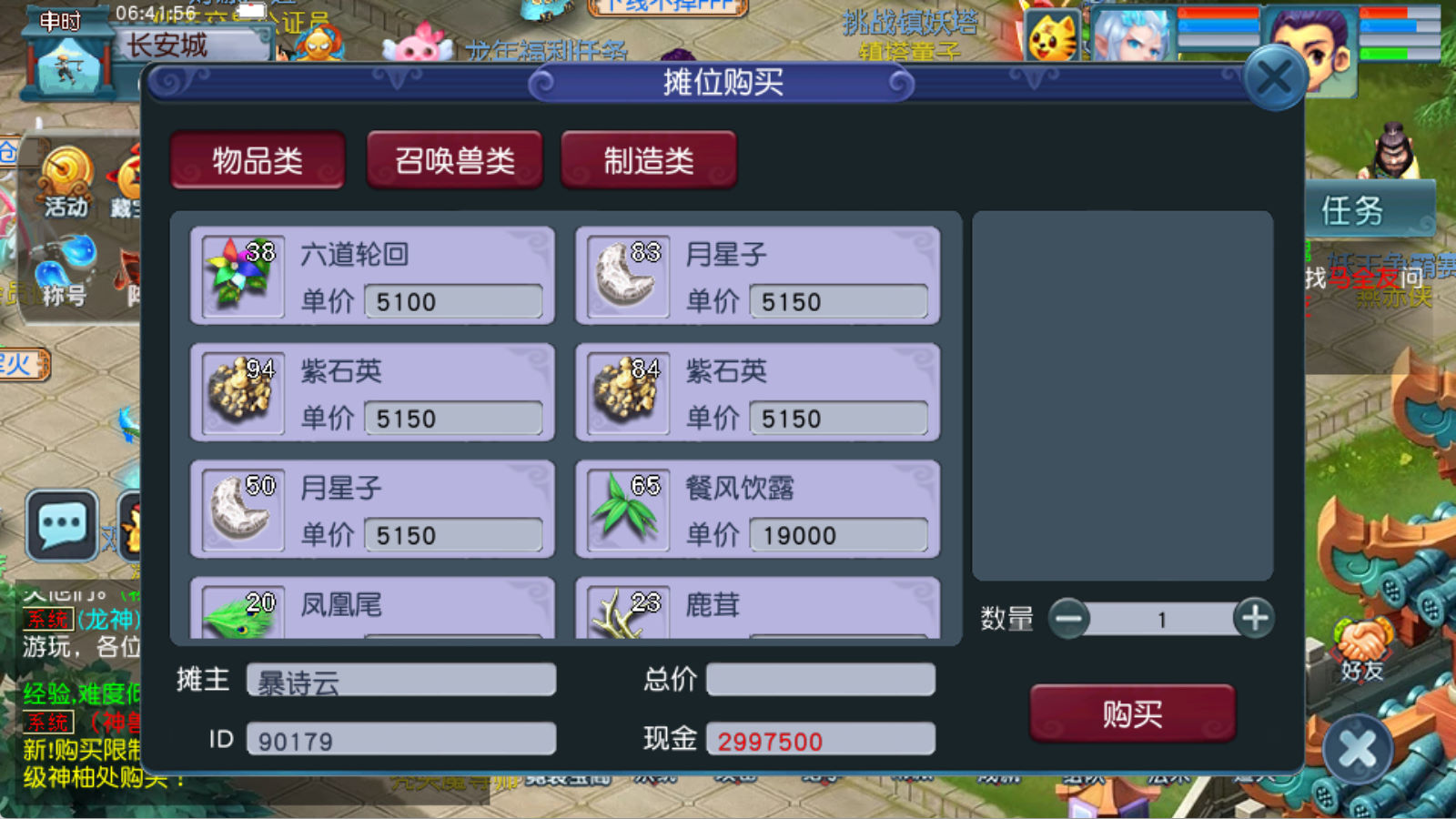Switch to the 物品类 tab
This screenshot has width=1456, height=819.
coord(258,160)
